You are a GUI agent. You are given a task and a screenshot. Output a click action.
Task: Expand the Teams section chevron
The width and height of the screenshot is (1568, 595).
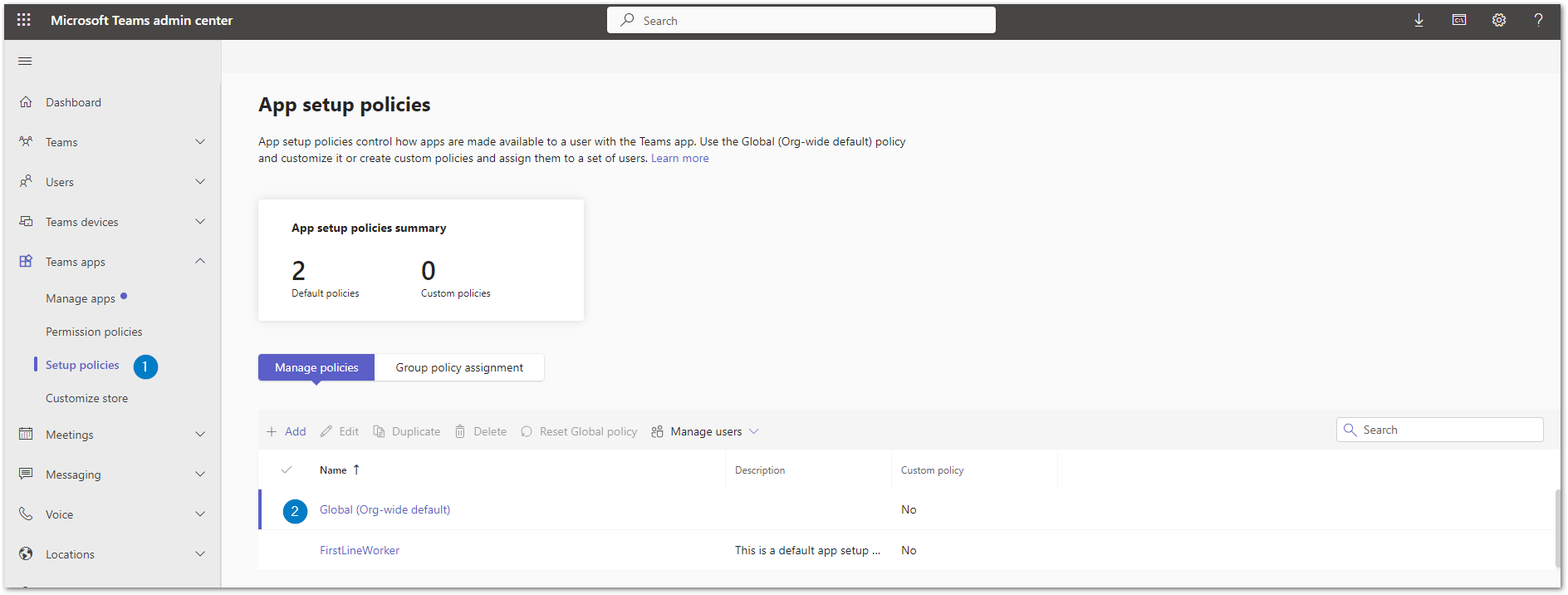[200, 142]
